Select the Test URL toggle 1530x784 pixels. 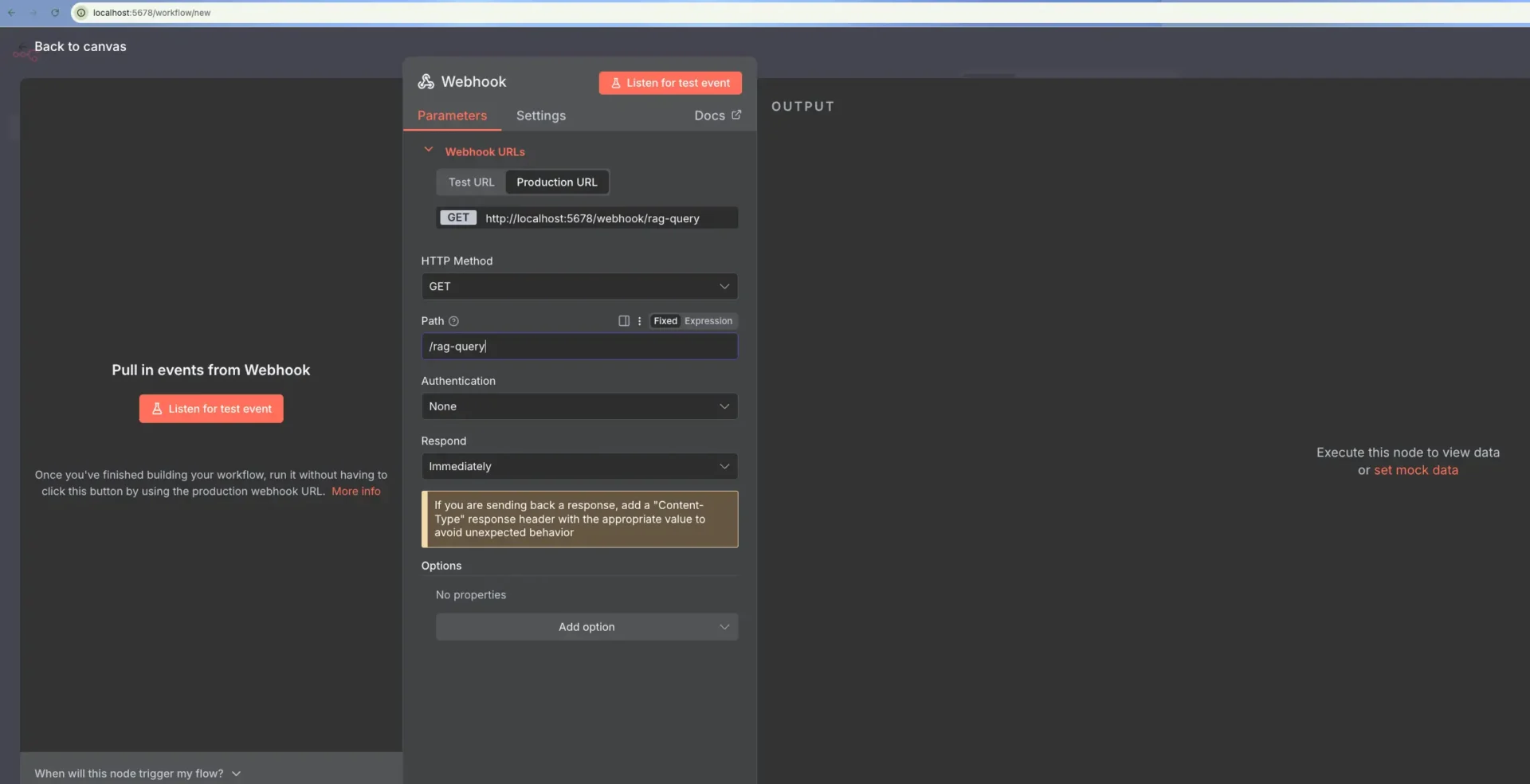pyautogui.click(x=470, y=182)
